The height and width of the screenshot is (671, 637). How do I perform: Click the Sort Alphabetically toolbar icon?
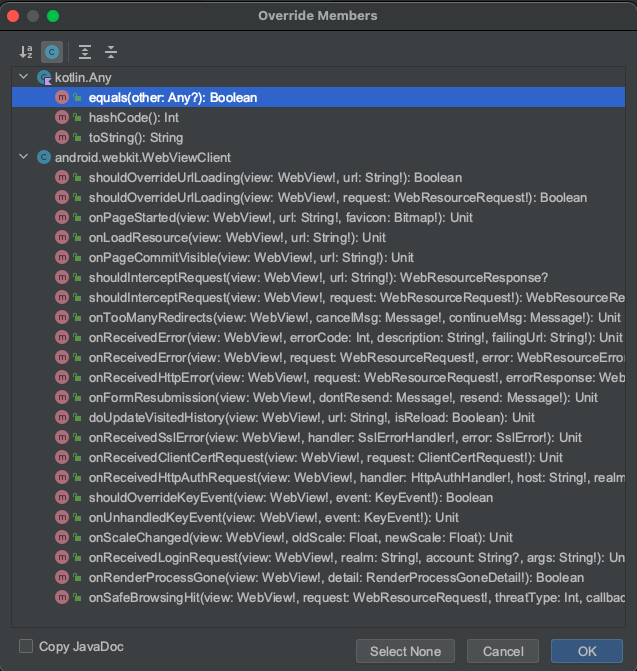(26, 52)
